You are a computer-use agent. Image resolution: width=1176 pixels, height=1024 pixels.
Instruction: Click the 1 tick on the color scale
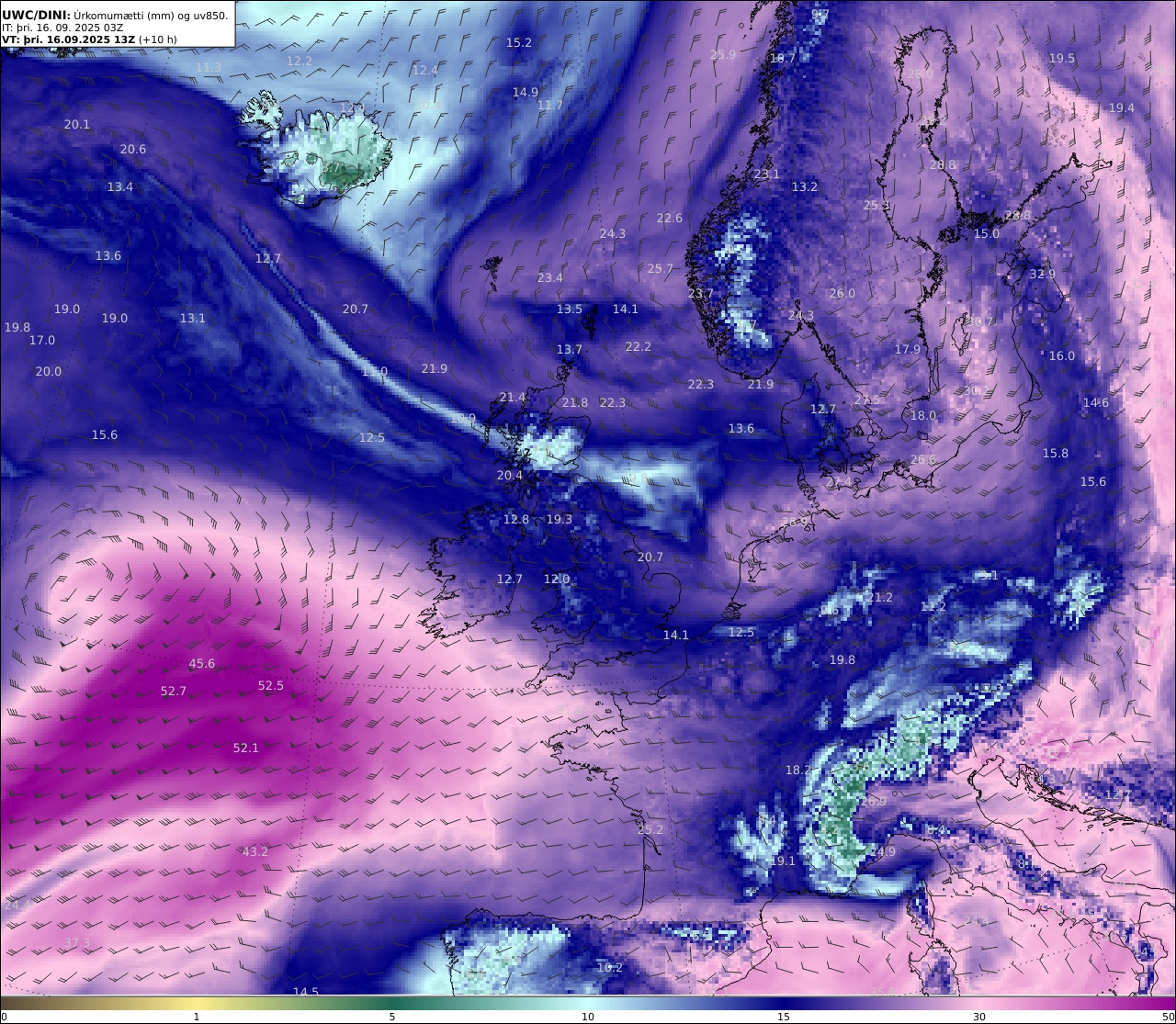tap(197, 1016)
